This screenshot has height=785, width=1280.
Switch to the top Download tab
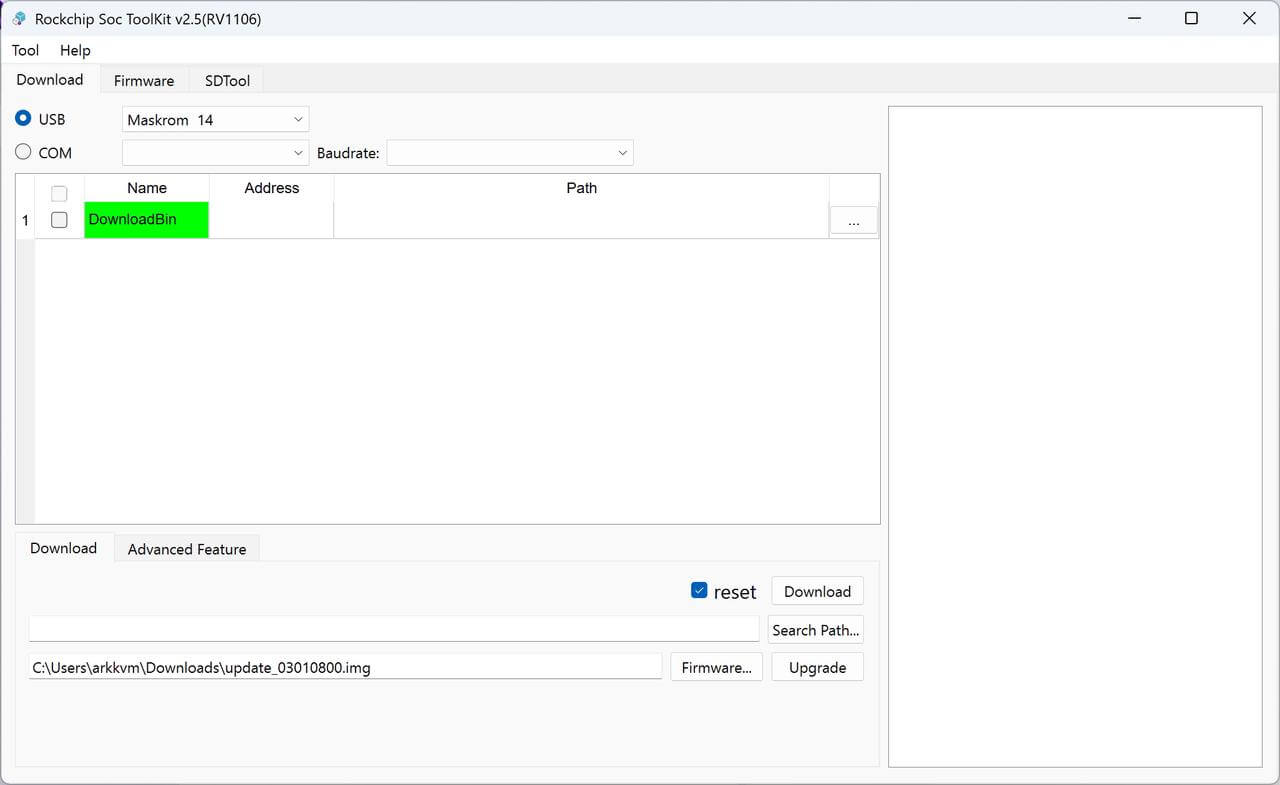(x=50, y=80)
